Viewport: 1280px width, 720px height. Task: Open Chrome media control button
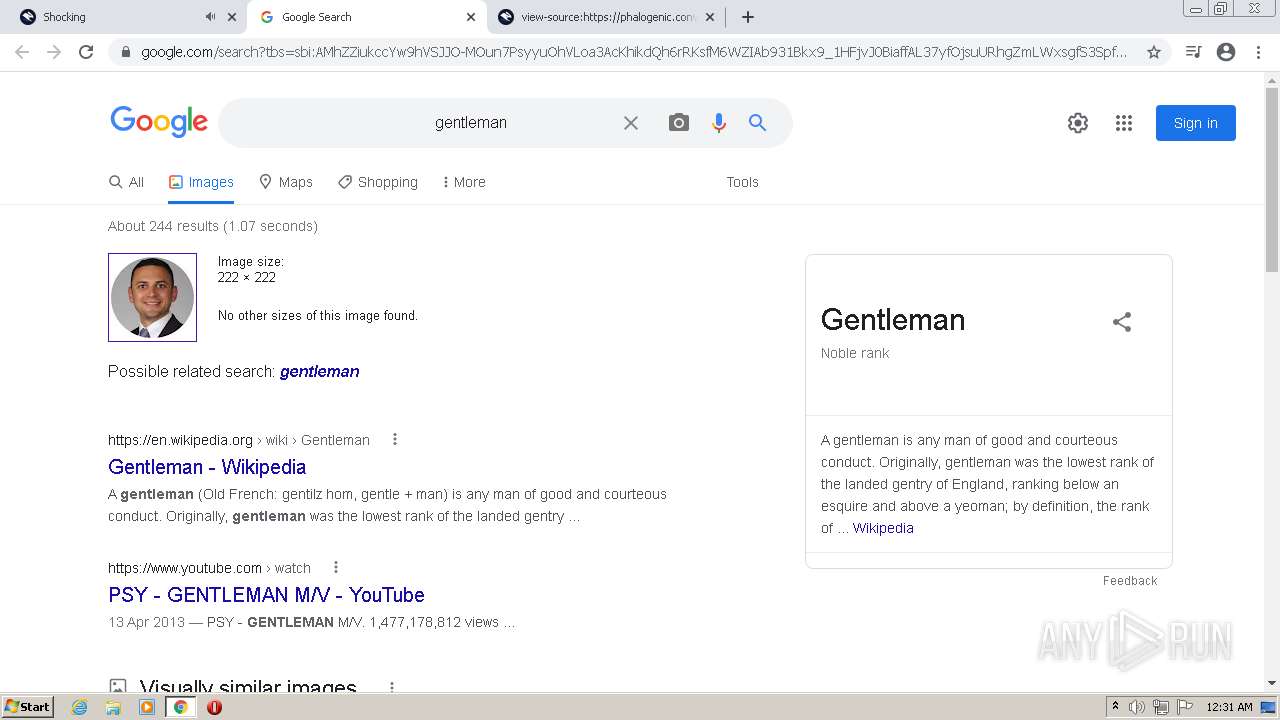click(1193, 52)
